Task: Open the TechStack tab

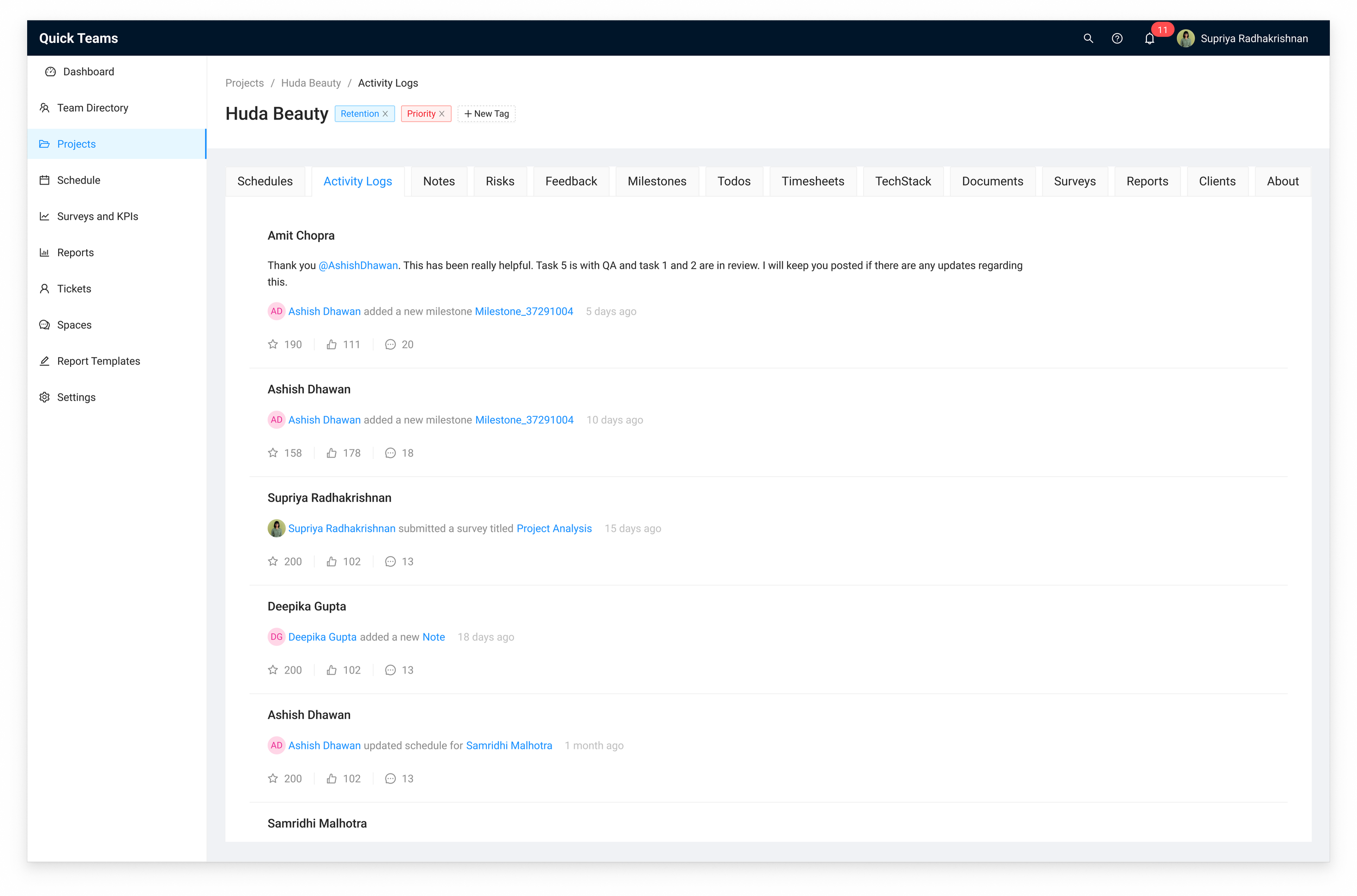Action: tap(903, 181)
